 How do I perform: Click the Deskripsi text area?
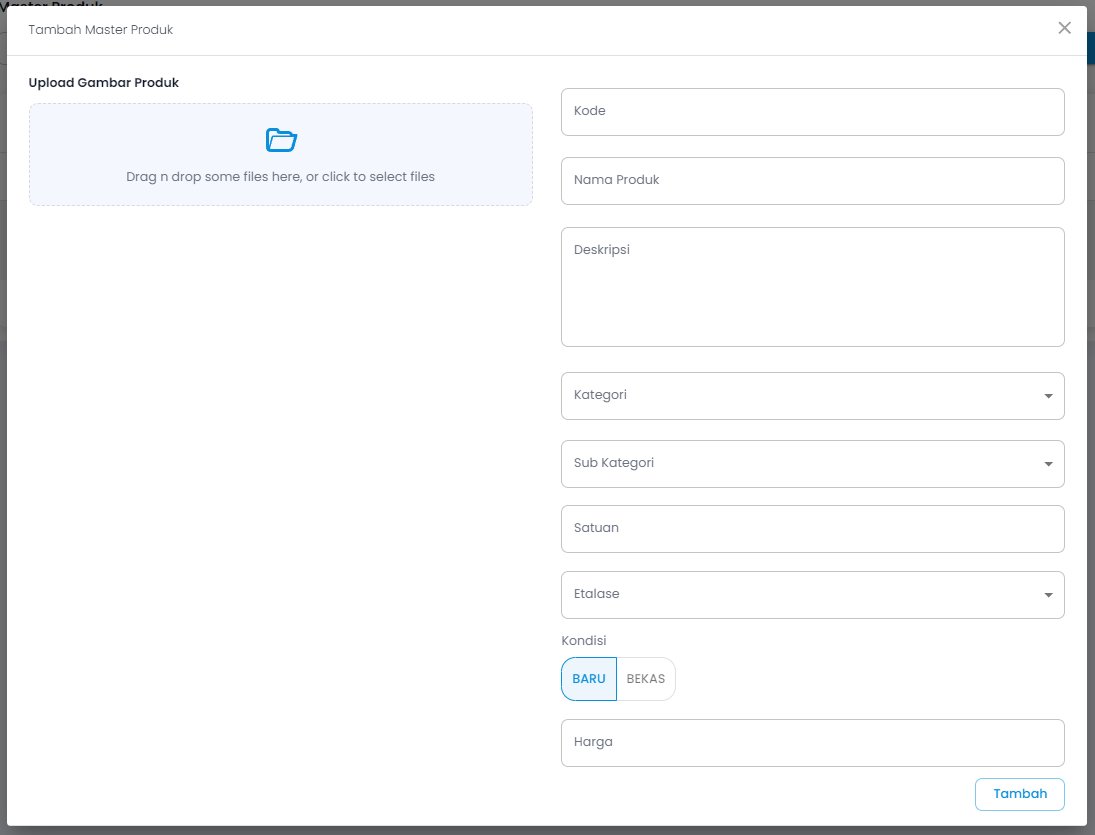[x=813, y=286]
